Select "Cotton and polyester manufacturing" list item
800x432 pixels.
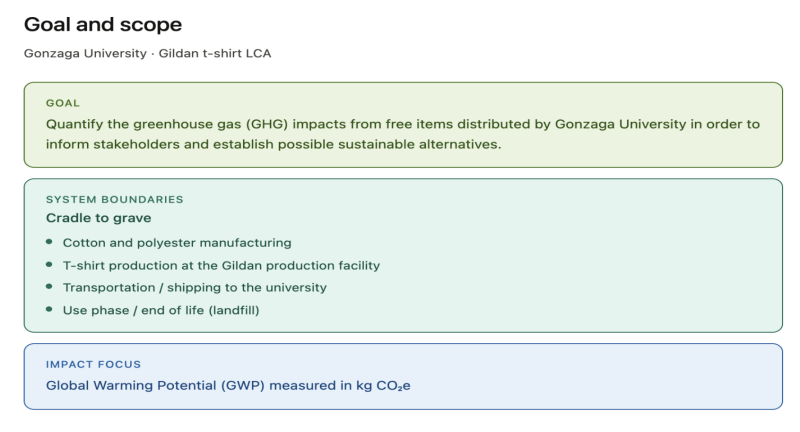point(177,243)
